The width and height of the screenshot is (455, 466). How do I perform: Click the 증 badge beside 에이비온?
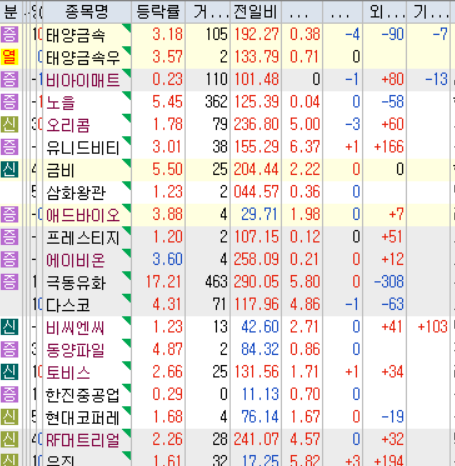[x=9, y=260]
